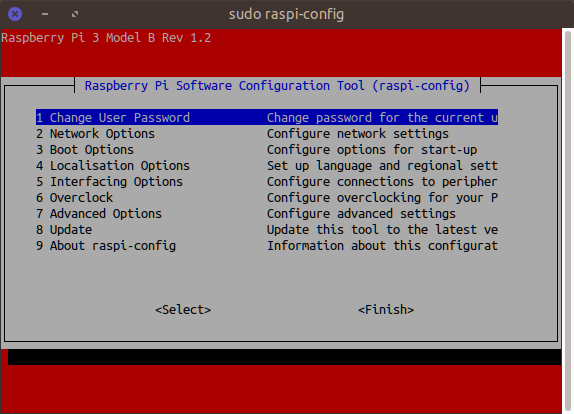
Task: Click 'Configure connections to peripher' description
Action: (382, 182)
